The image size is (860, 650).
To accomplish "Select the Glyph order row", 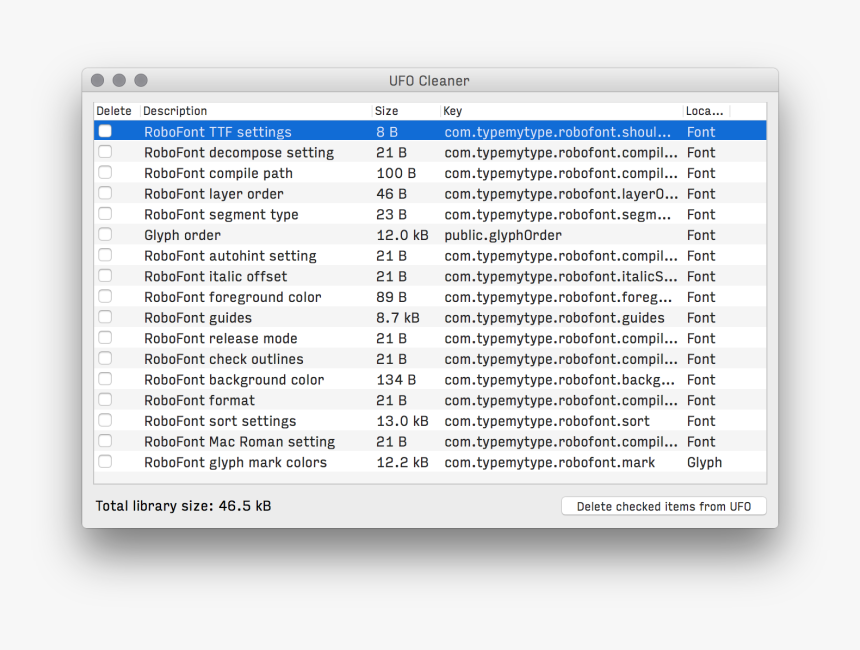I will click(x=430, y=235).
